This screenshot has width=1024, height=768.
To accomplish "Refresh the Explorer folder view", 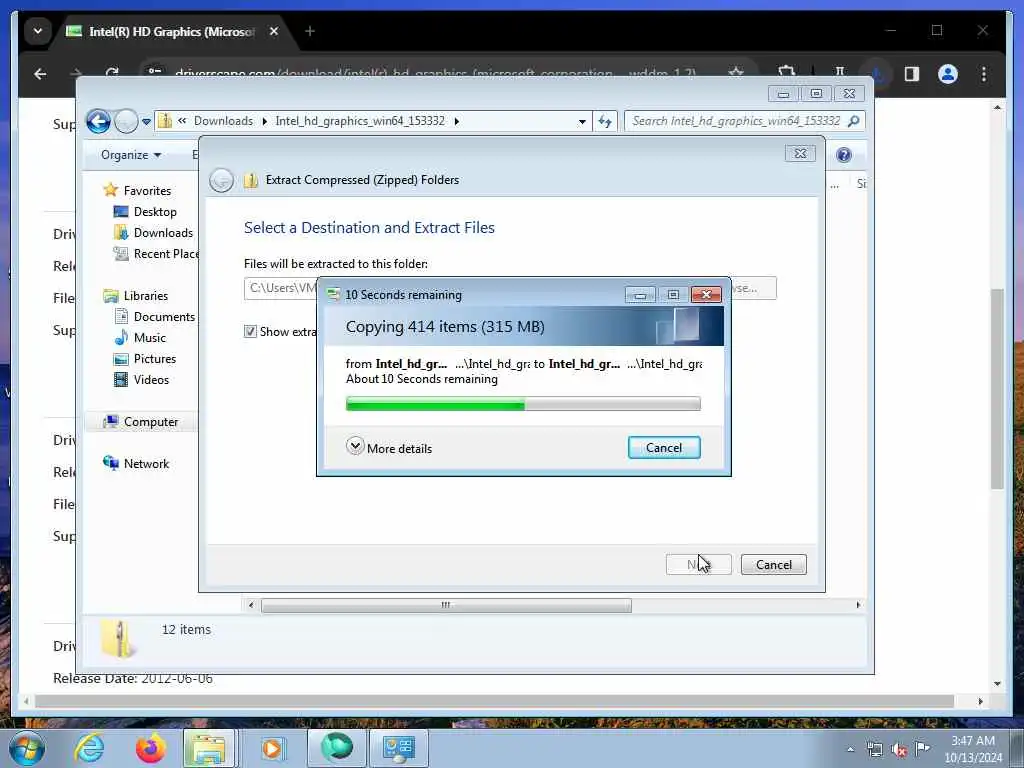I will pos(605,121).
